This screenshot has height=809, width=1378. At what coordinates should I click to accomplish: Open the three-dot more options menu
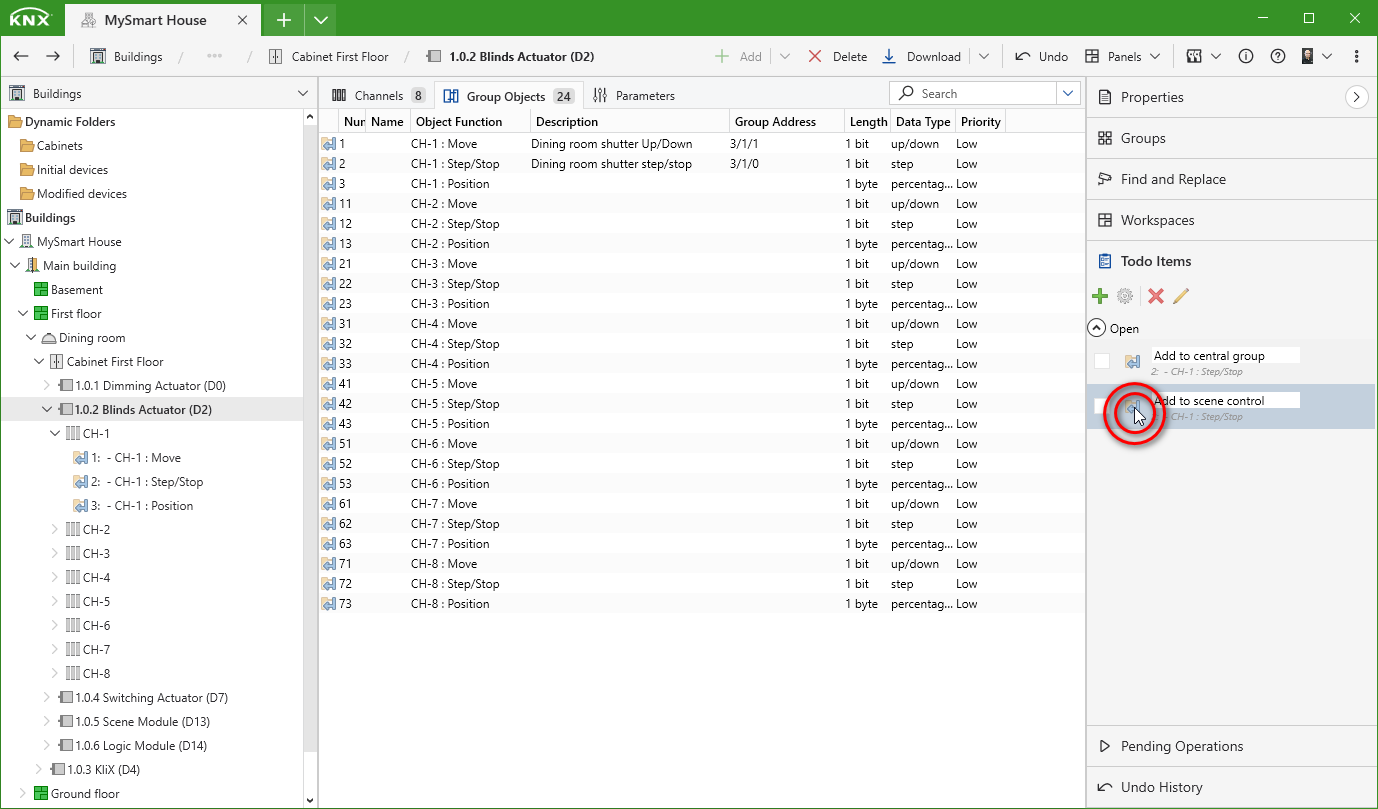(1356, 57)
